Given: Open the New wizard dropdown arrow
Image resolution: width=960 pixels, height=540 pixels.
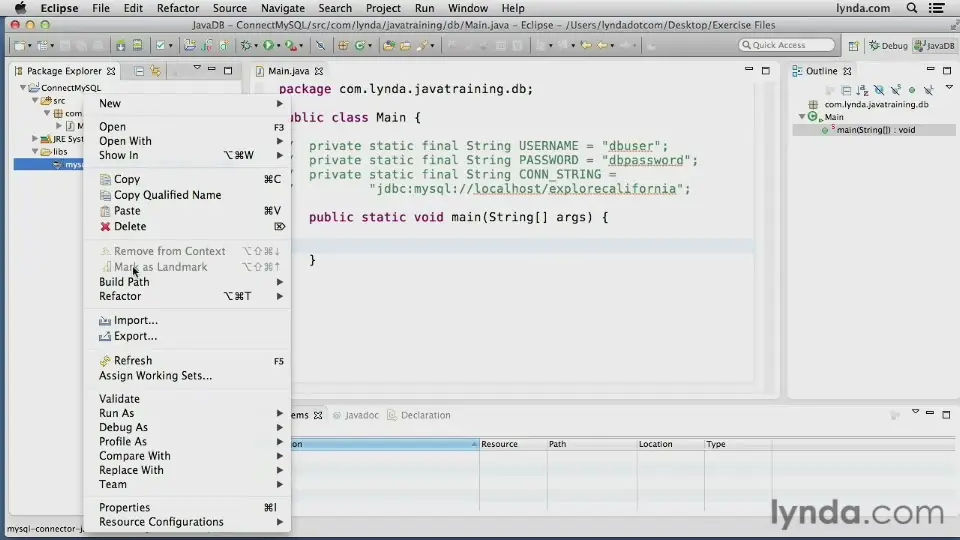Looking at the screenshot, I should pyautogui.click(x=29, y=46).
